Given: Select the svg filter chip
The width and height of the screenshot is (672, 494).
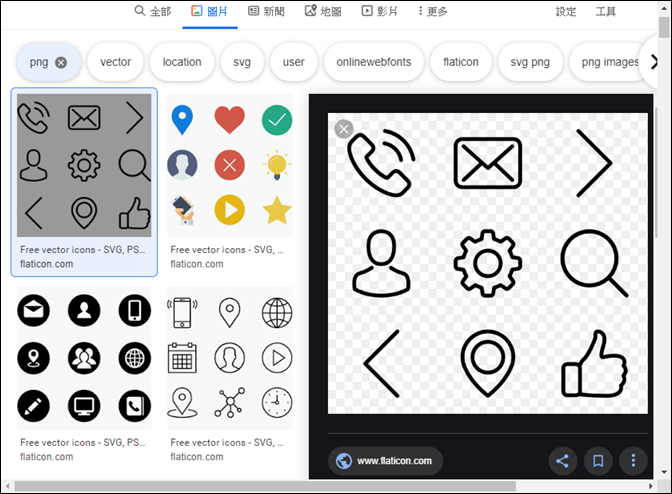Looking at the screenshot, I should (x=242, y=62).
